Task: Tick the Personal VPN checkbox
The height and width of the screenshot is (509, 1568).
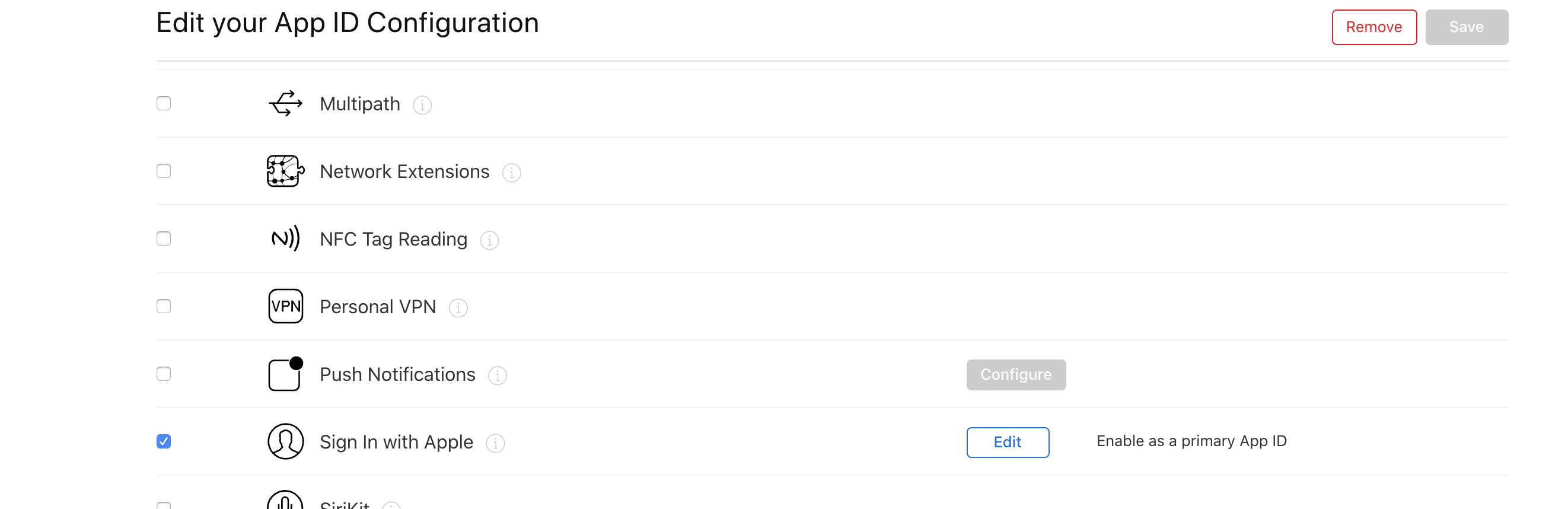Action: coord(164,306)
